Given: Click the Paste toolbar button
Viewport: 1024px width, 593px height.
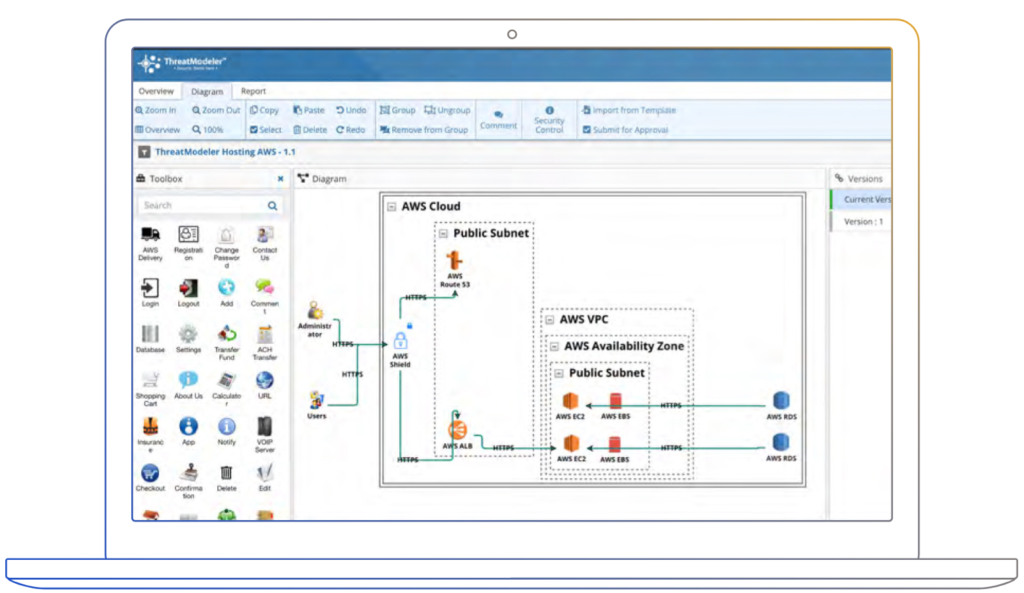Looking at the screenshot, I should (309, 110).
